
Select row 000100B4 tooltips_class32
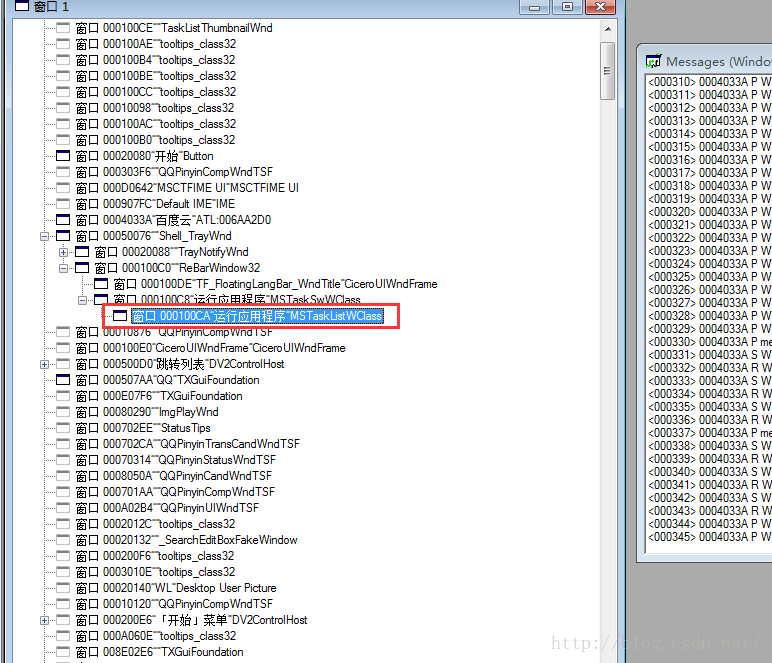tap(155, 60)
